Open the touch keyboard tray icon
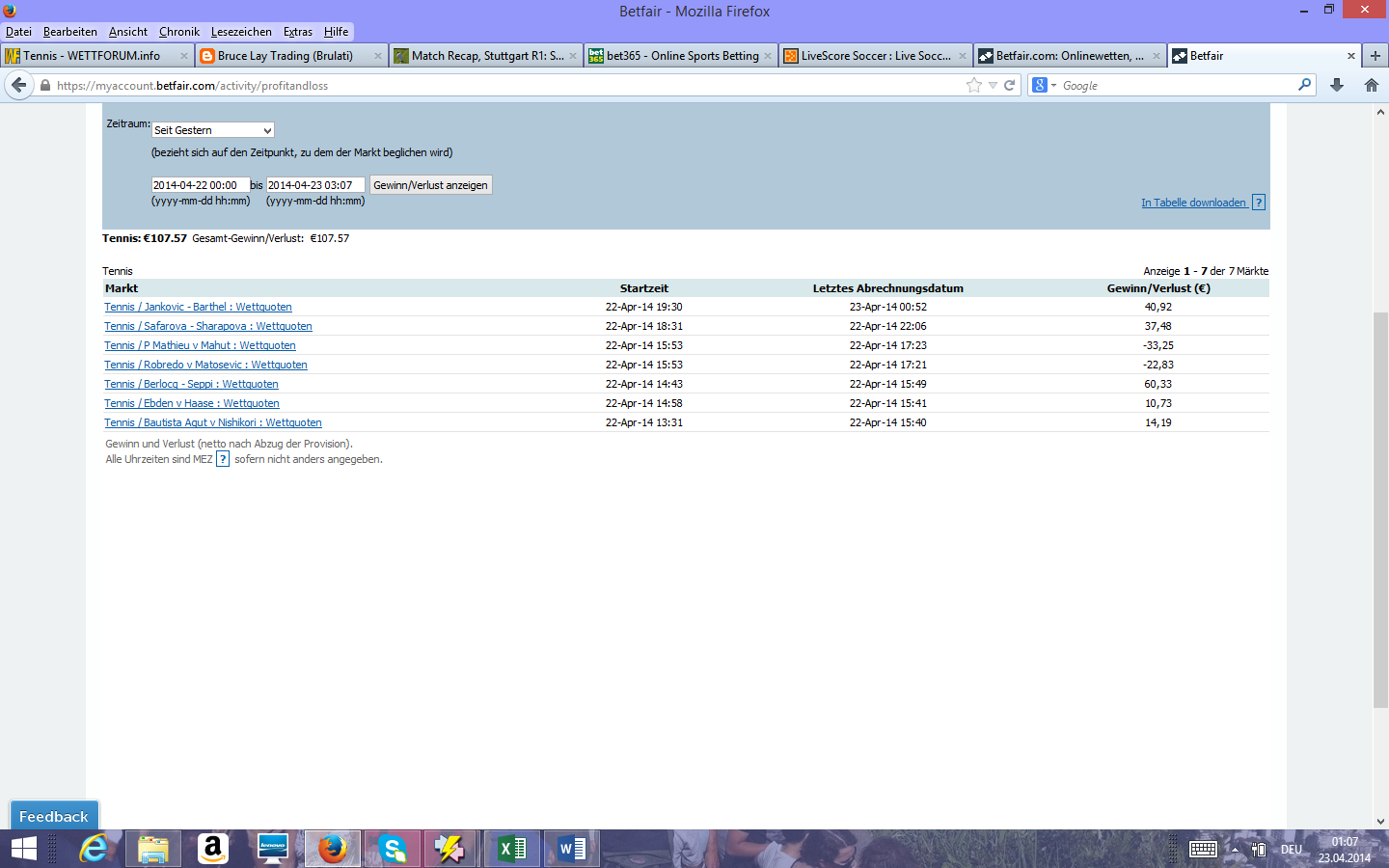The width and height of the screenshot is (1389, 868). (1203, 849)
